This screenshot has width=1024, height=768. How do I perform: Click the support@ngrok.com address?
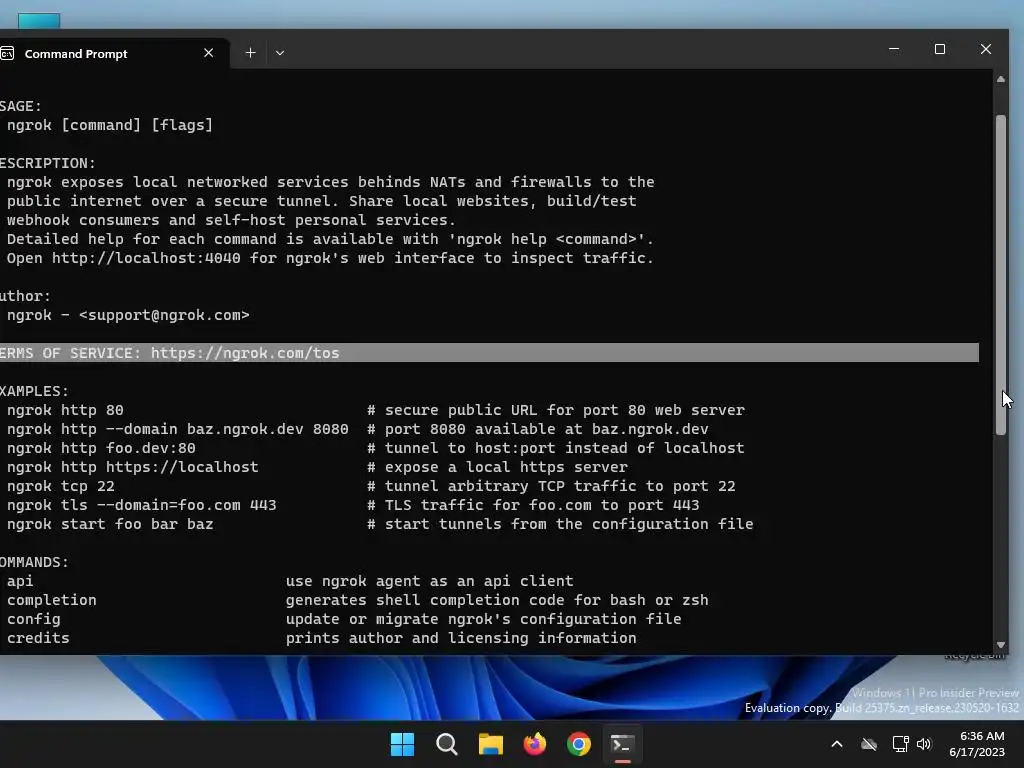164,315
